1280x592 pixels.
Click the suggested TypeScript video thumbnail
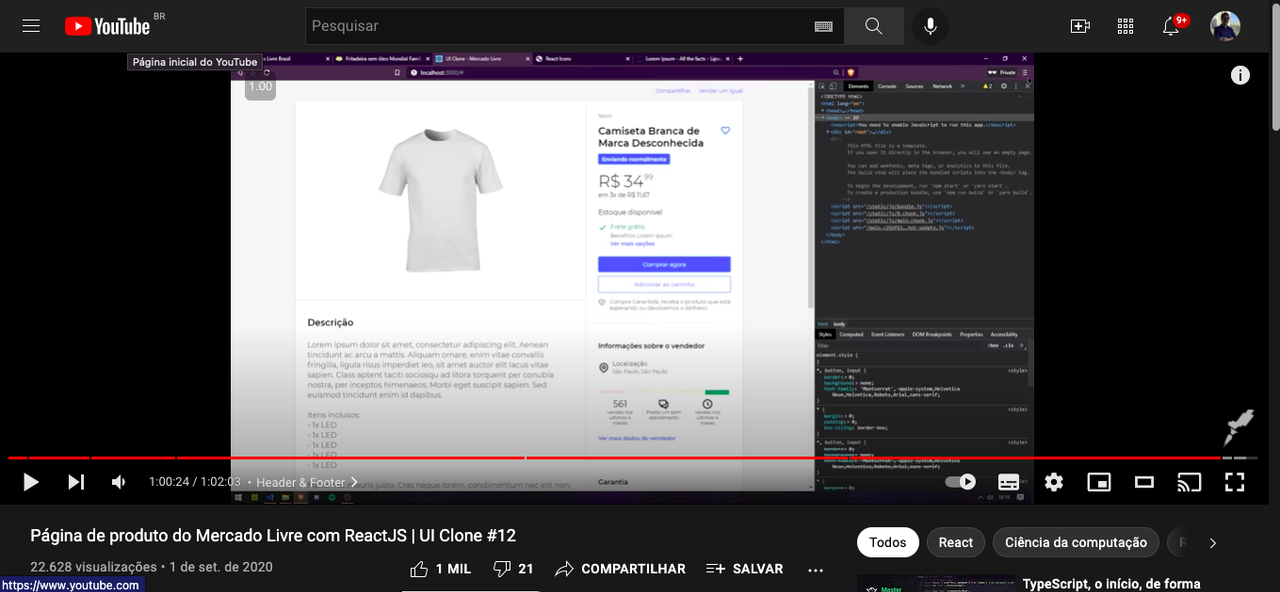click(x=935, y=583)
